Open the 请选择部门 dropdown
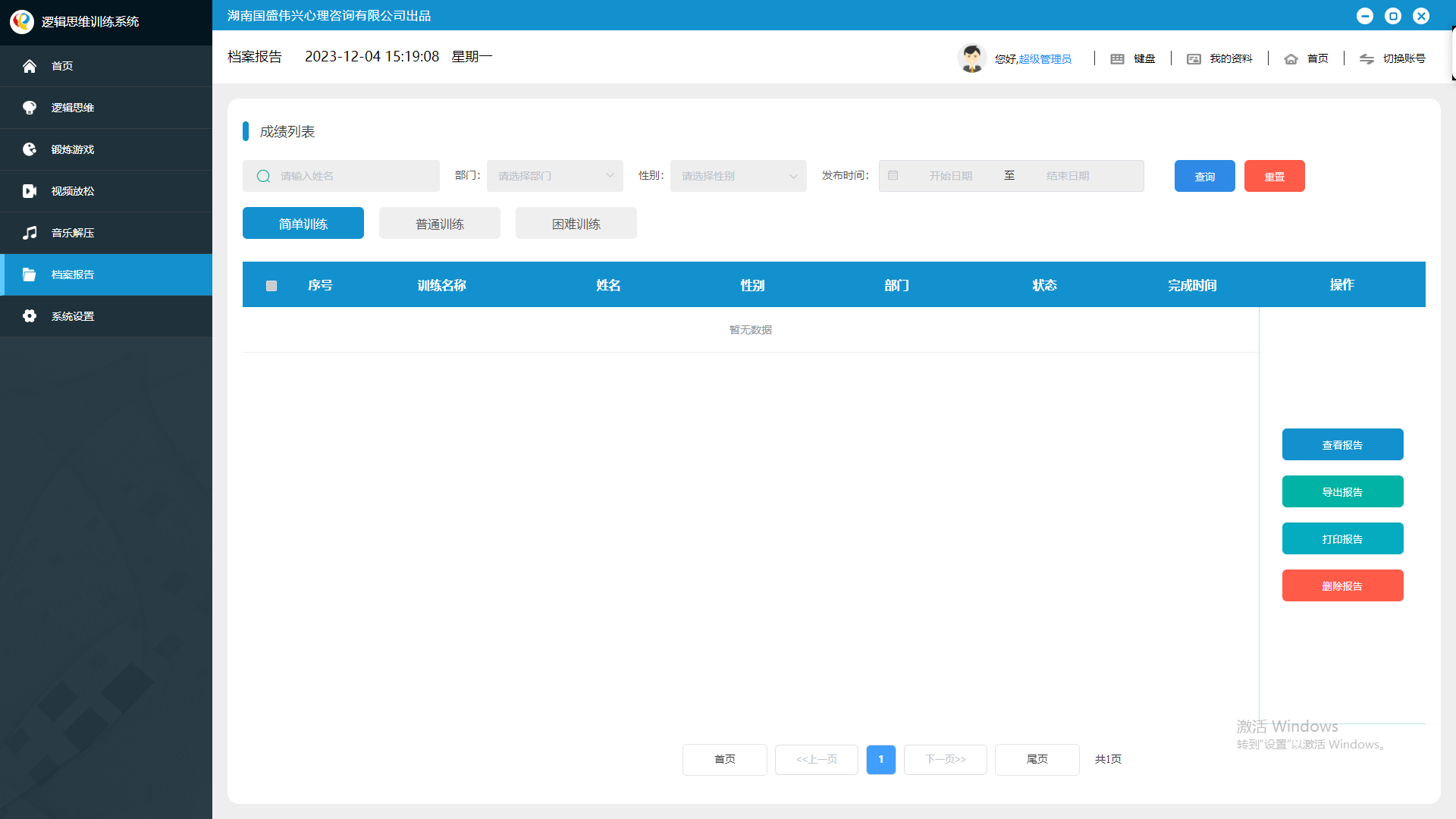The image size is (1456, 819). [554, 175]
